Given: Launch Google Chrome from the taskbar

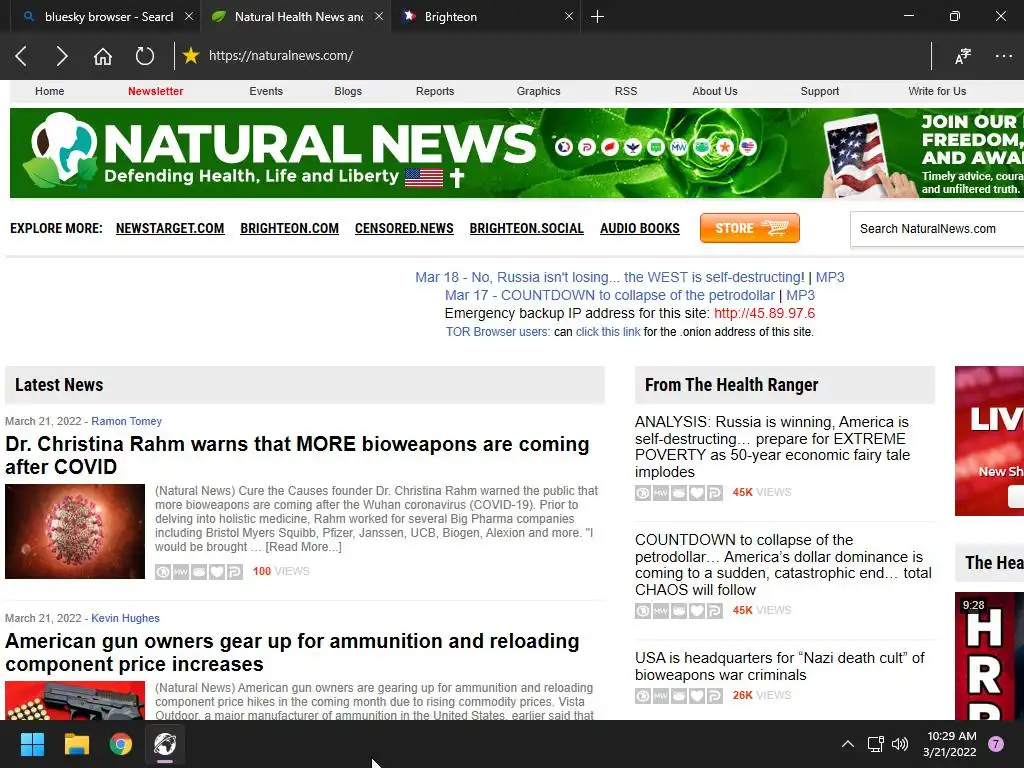Looking at the screenshot, I should (x=121, y=744).
